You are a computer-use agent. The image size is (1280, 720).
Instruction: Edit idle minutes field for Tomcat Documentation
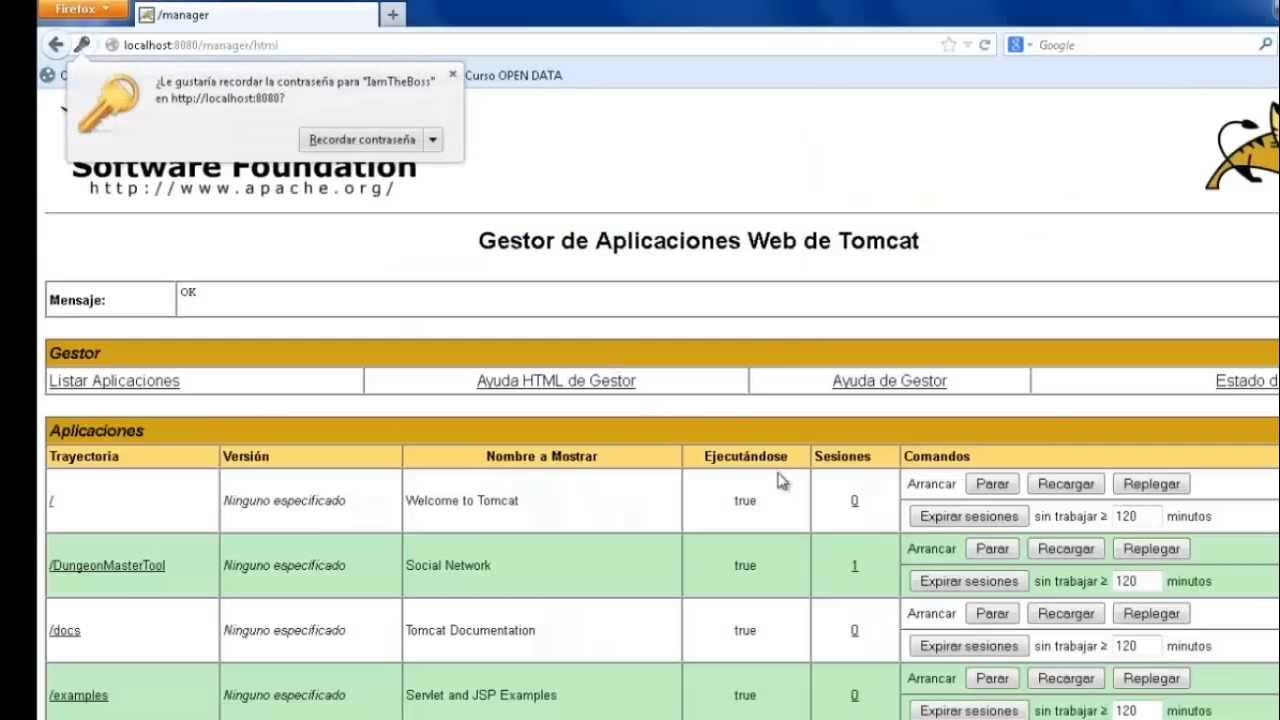point(1137,646)
